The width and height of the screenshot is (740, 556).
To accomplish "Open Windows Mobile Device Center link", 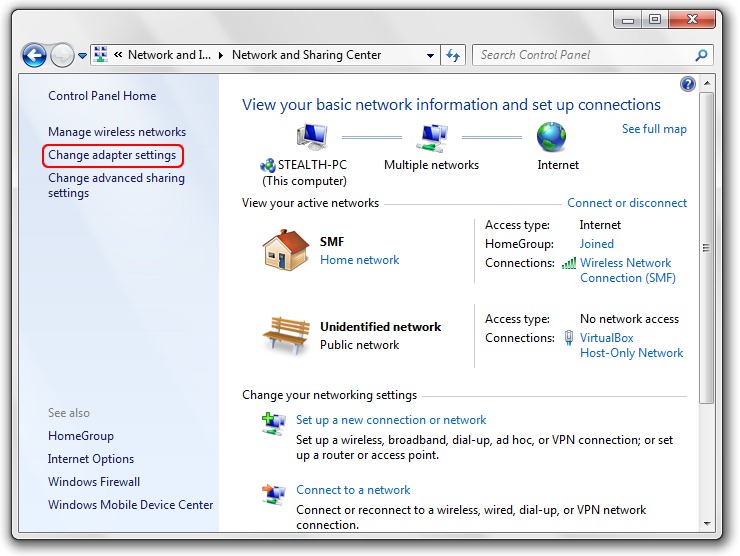I will point(130,505).
